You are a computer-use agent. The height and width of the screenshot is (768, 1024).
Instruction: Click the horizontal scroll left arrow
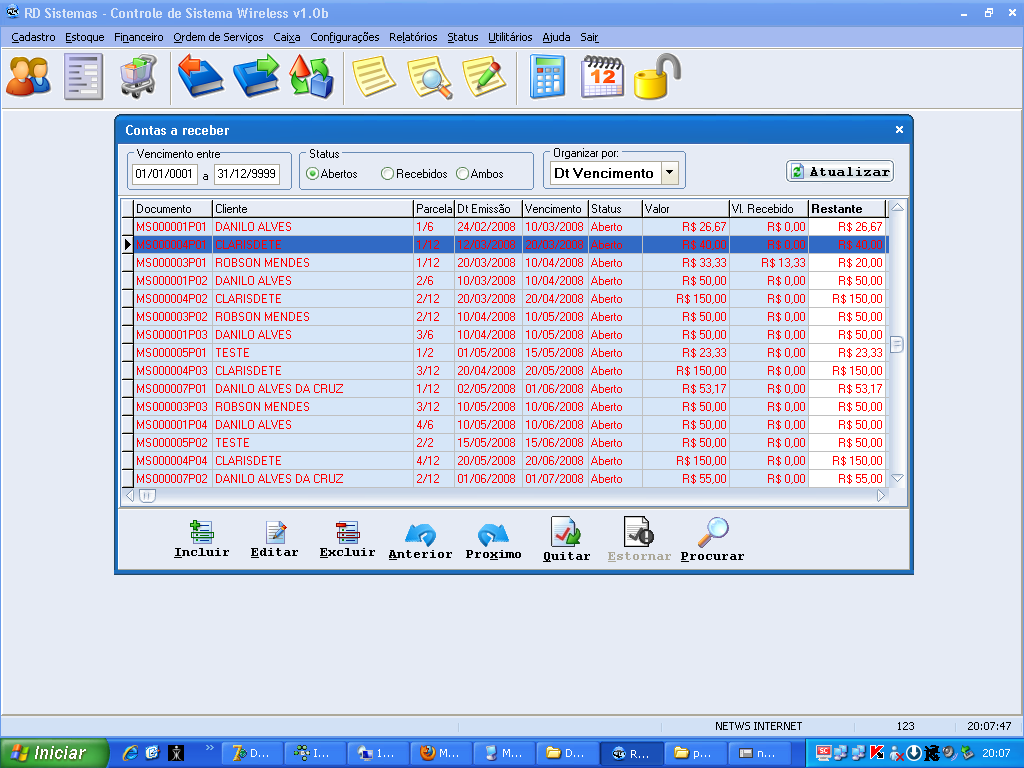[129, 496]
